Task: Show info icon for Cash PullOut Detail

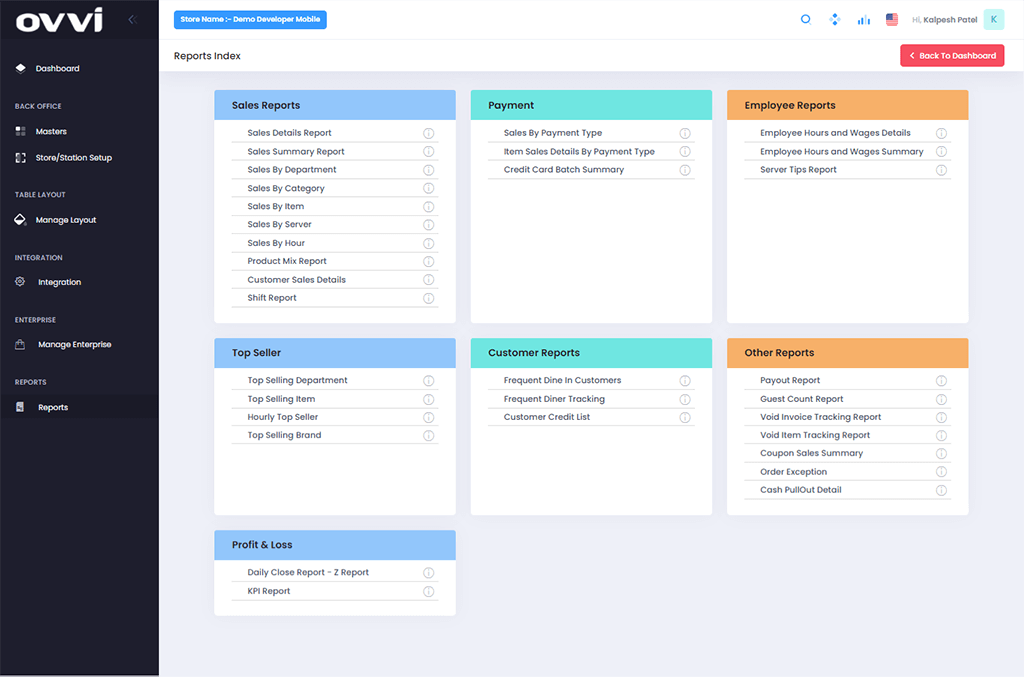Action: (x=941, y=490)
